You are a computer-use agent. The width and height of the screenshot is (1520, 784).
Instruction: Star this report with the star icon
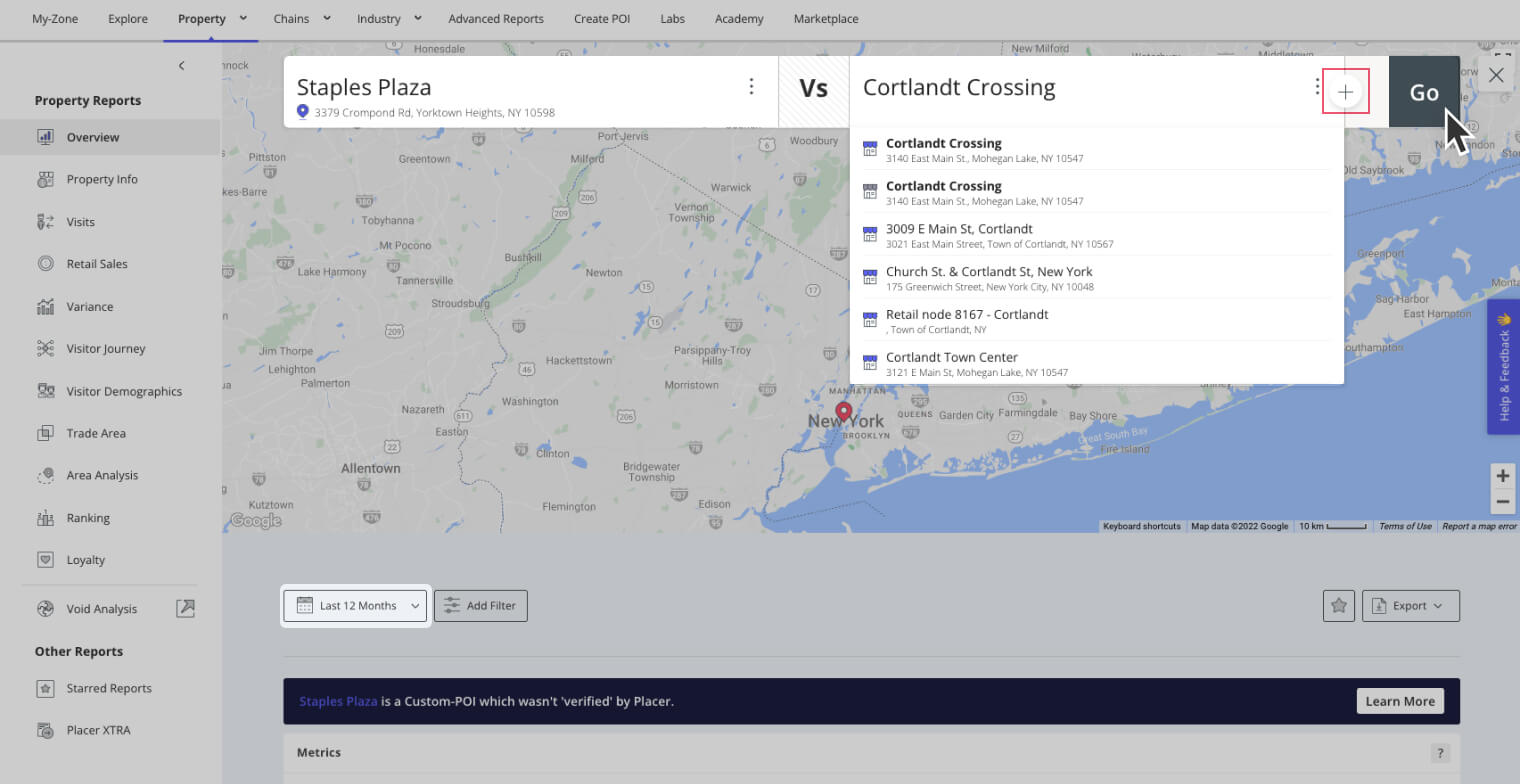(x=1339, y=605)
